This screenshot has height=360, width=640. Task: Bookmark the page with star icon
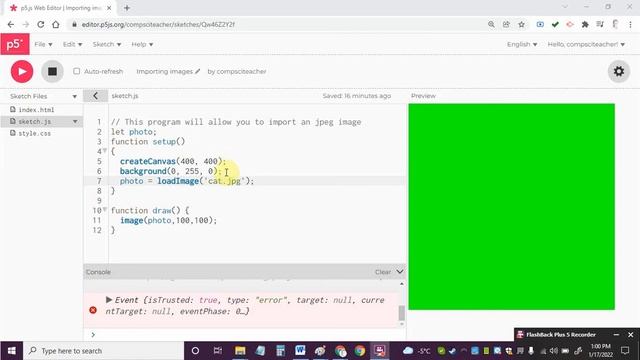pos(521,24)
